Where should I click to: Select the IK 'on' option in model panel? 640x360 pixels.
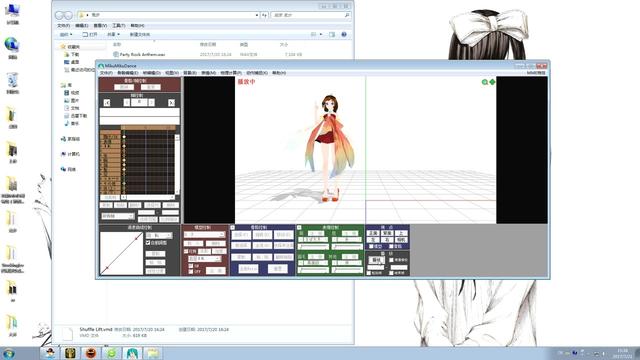pyautogui.click(x=191, y=266)
